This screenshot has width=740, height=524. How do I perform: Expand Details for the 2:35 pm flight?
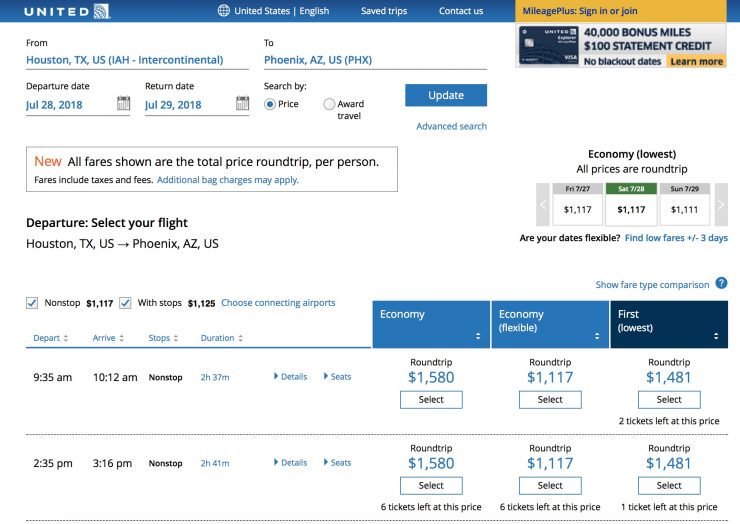tap(290, 463)
